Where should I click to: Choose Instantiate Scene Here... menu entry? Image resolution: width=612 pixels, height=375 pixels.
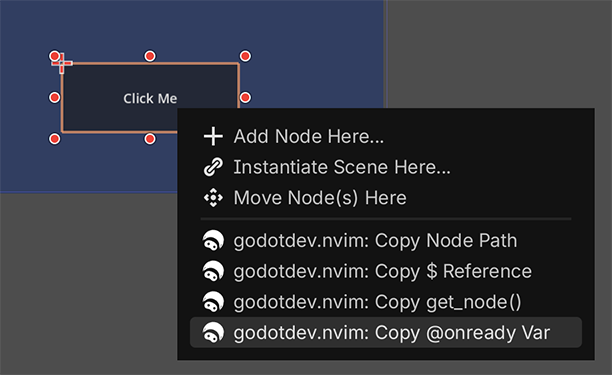386,167
